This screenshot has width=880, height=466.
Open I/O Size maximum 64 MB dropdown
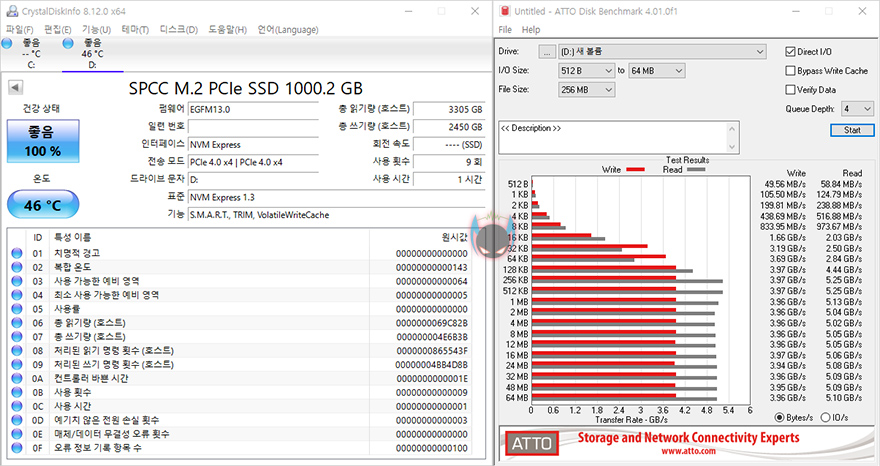click(657, 71)
